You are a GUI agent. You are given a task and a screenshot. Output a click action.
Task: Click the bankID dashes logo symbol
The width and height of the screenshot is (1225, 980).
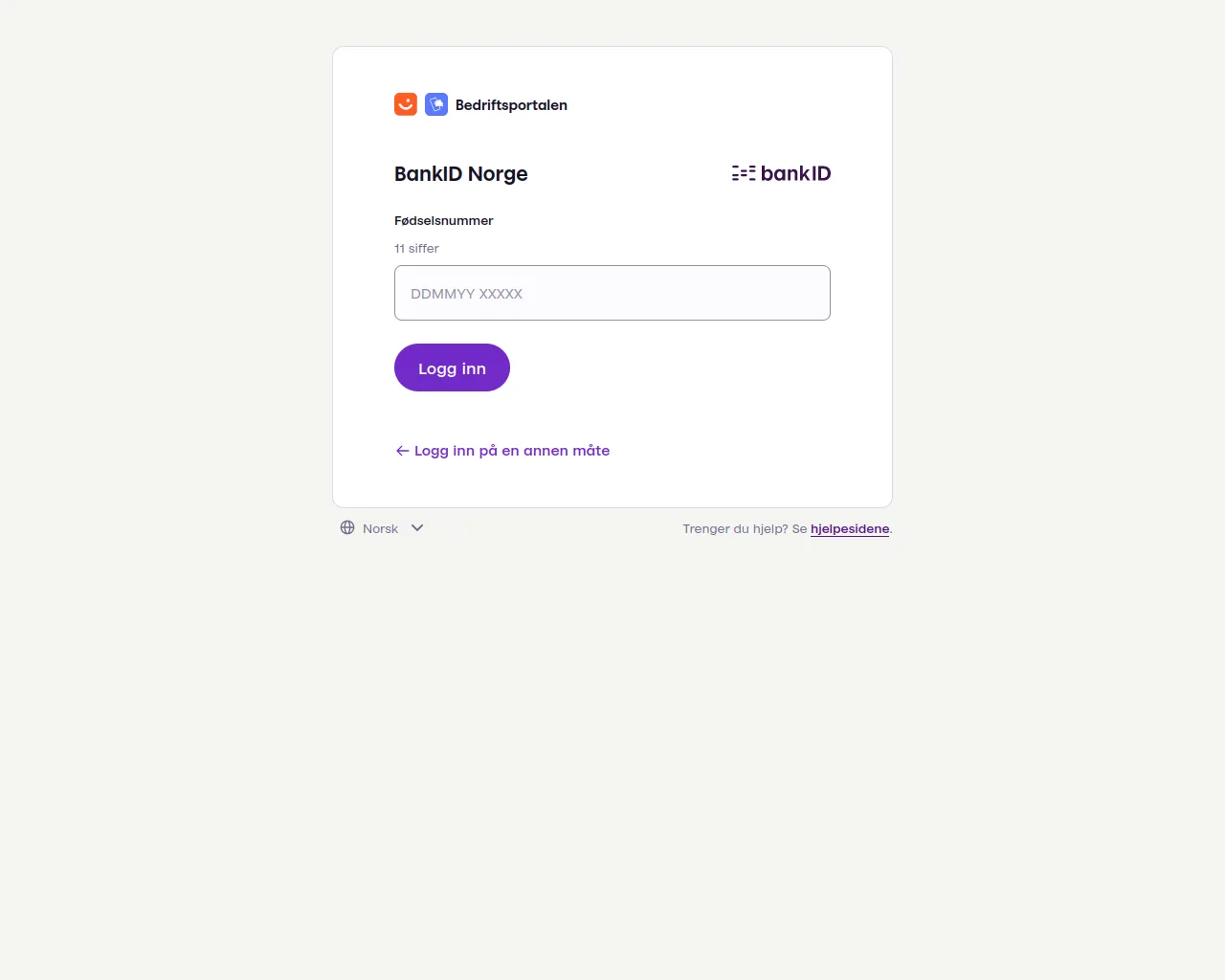pos(744,173)
